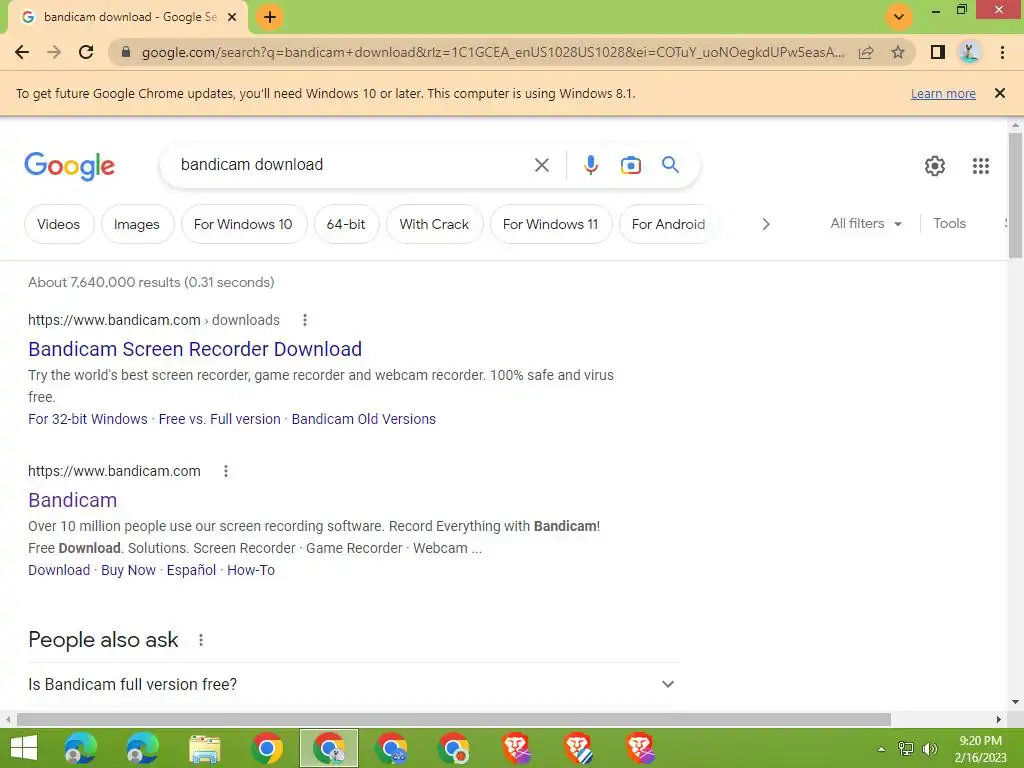Image resolution: width=1024 pixels, height=768 pixels.
Task: Open the Buy Now sitelink
Action: 128,570
